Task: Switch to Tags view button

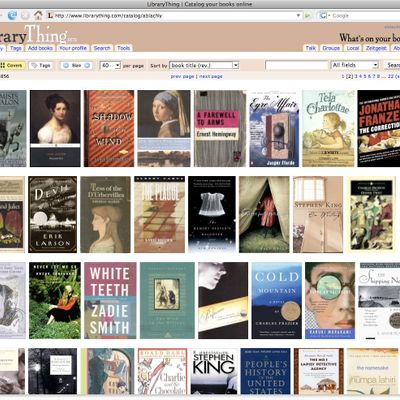Action: click(41, 65)
